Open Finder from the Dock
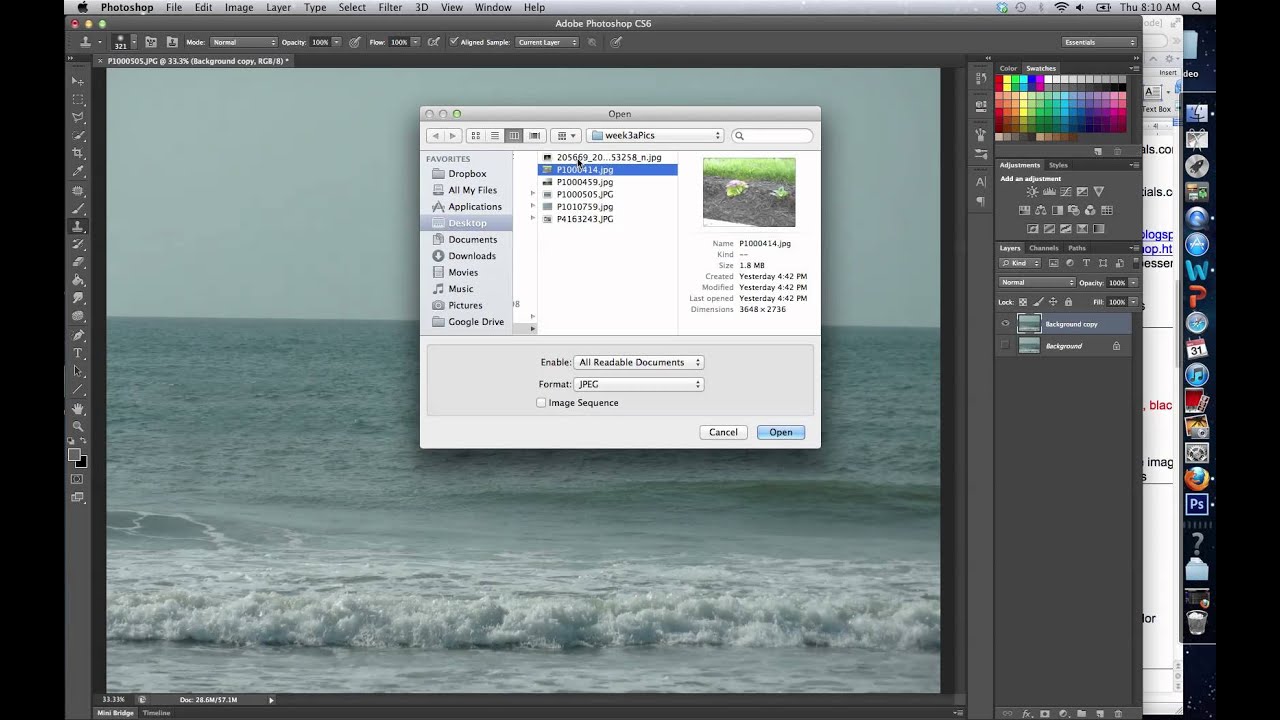The height and width of the screenshot is (720, 1280). [1197, 113]
